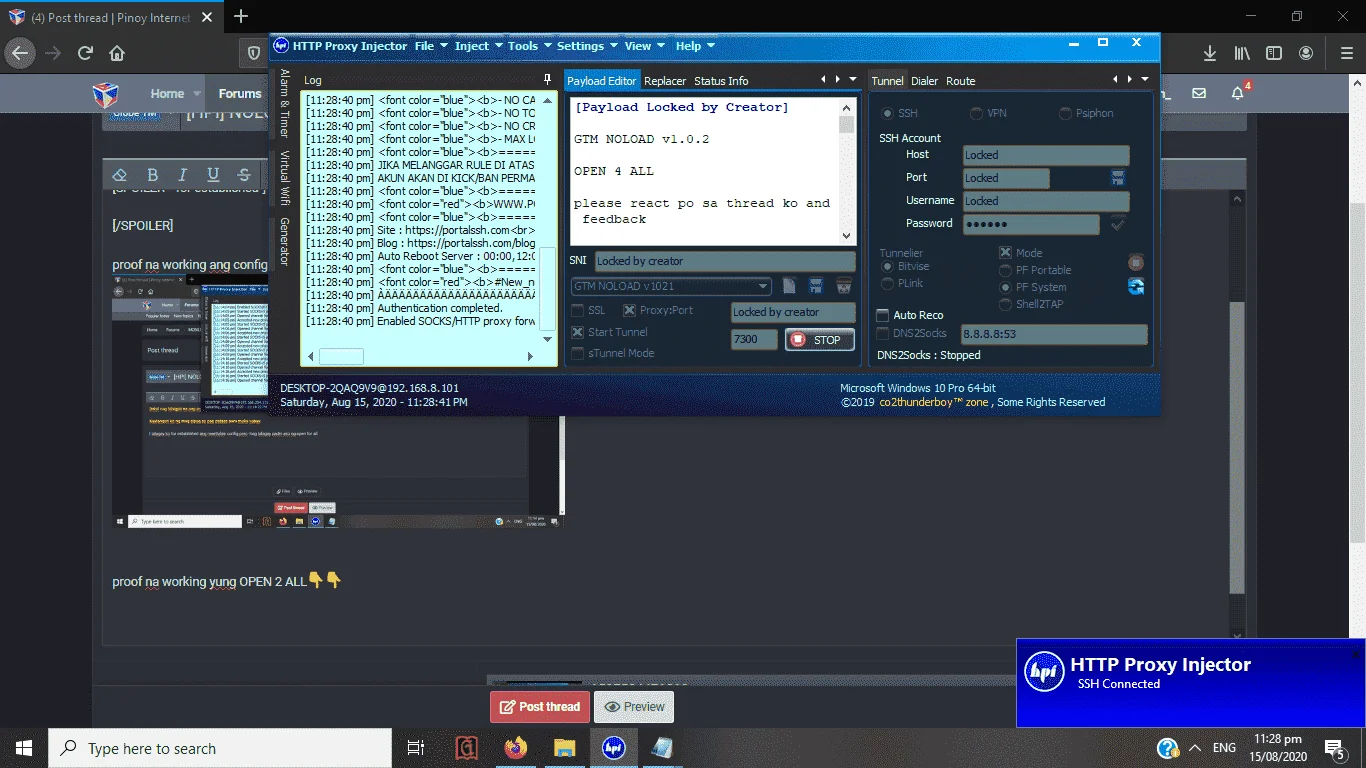Reload the Firefox page
The width and height of the screenshot is (1366, 768).
[85, 53]
